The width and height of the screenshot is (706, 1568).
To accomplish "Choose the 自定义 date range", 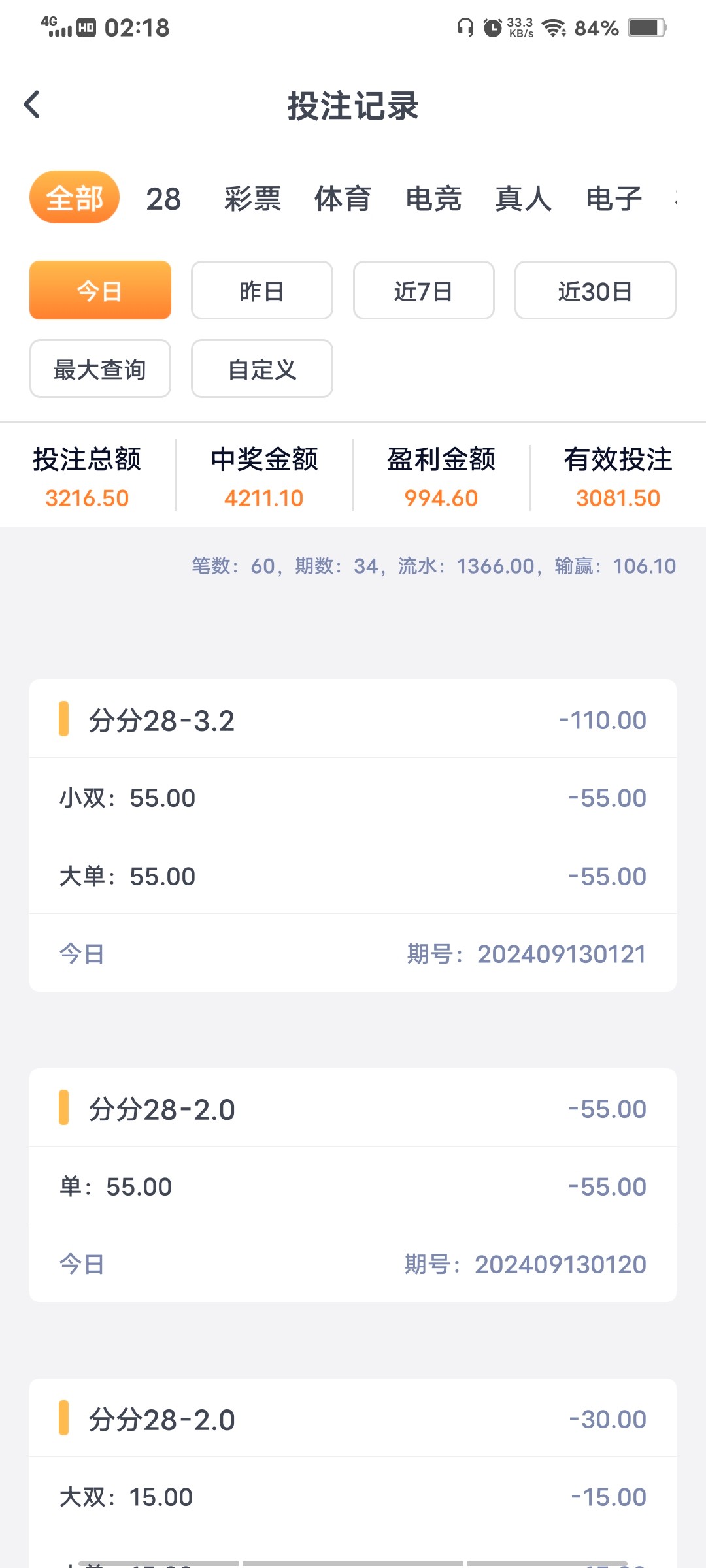I will (261, 368).
